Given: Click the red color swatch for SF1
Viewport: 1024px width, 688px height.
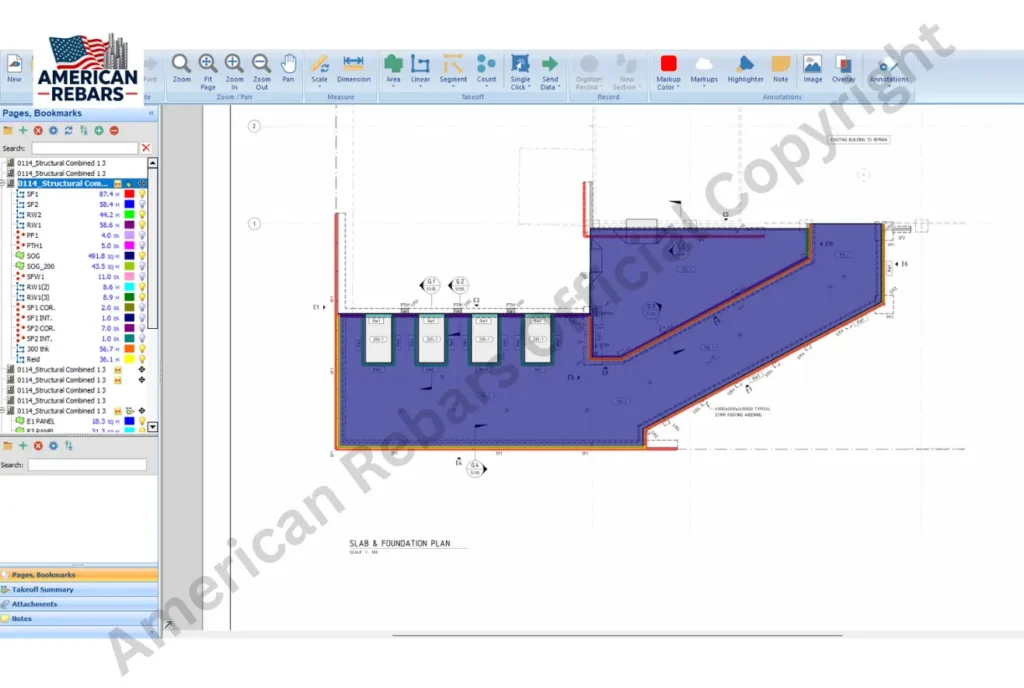Looking at the screenshot, I should click(129, 194).
